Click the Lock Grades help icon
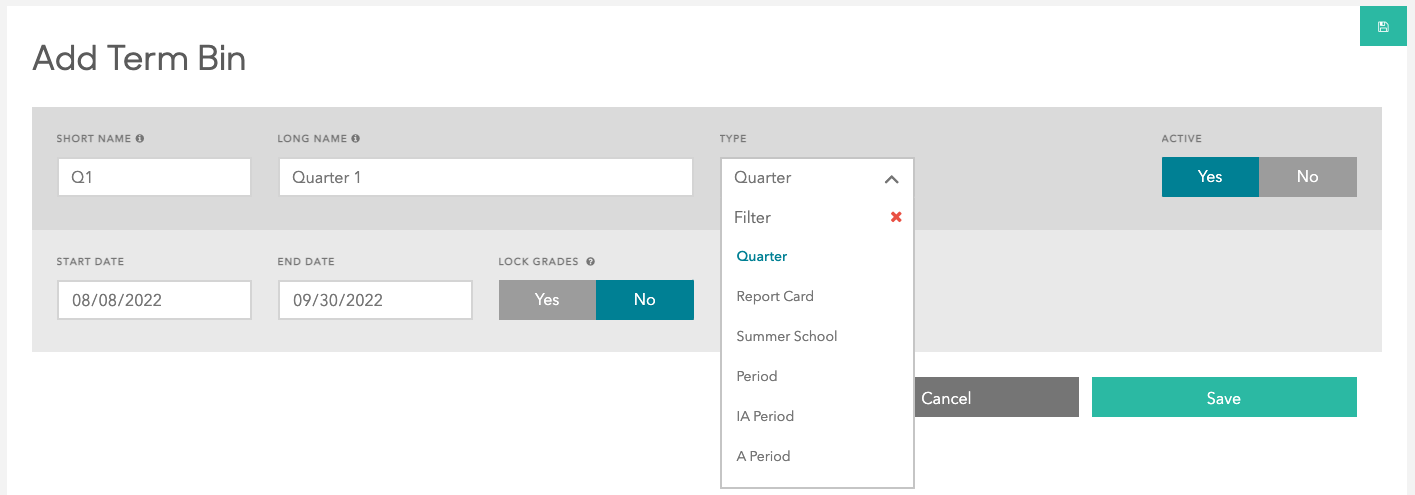The width and height of the screenshot is (1415, 495). pyautogui.click(x=590, y=262)
